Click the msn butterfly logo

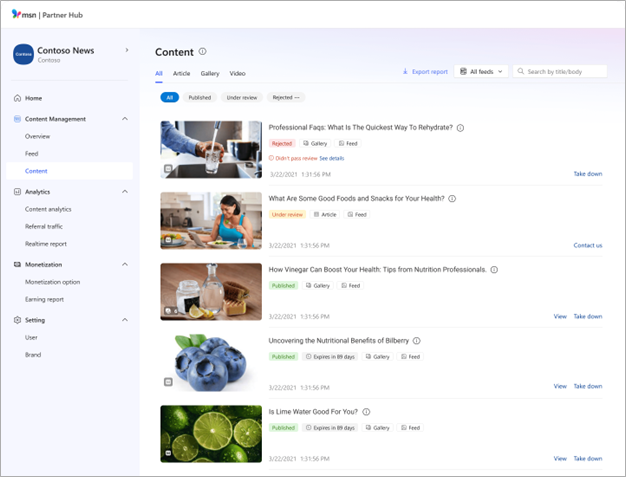point(17,13)
